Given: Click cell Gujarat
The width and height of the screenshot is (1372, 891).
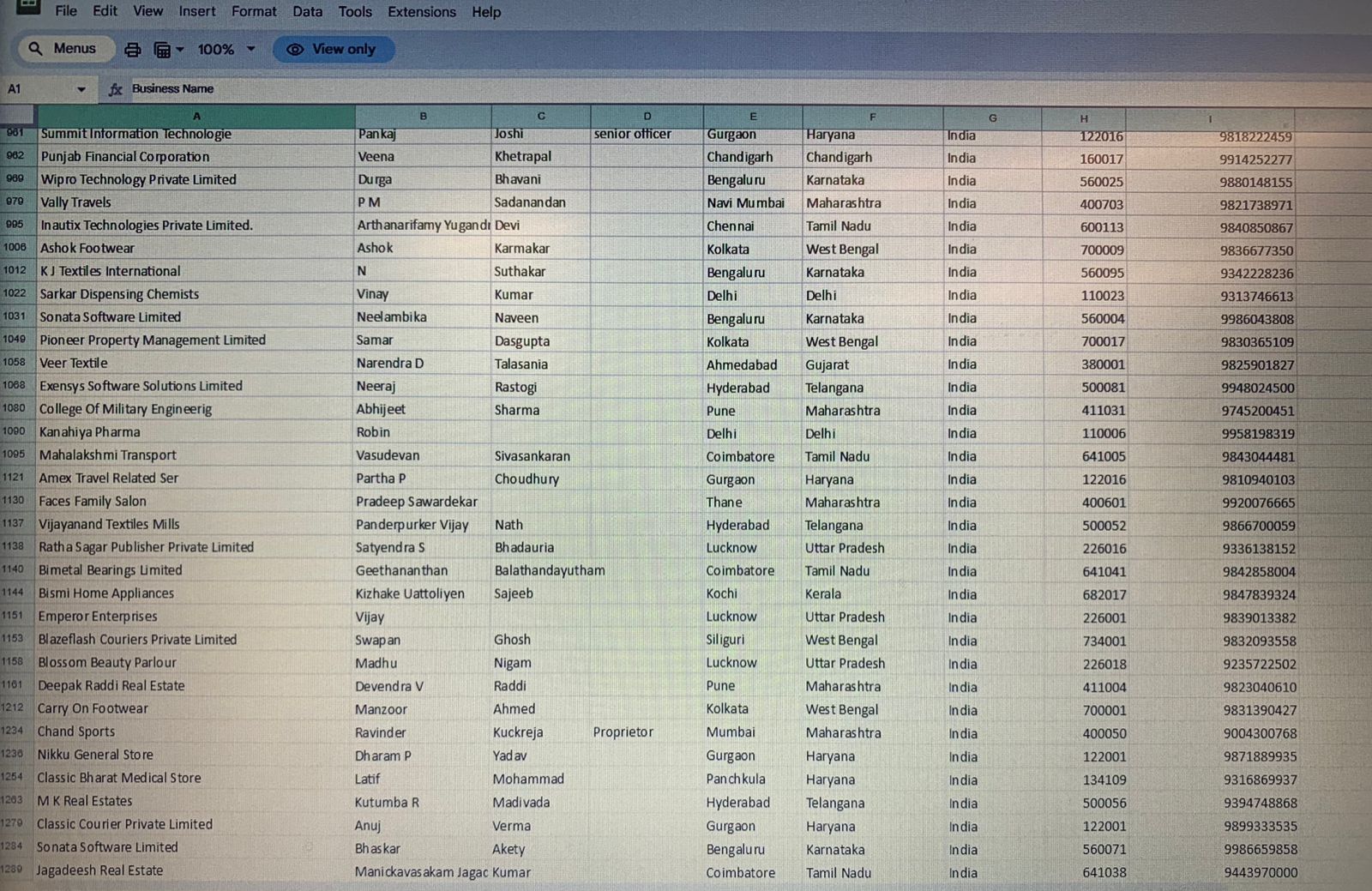Looking at the screenshot, I should tap(827, 364).
